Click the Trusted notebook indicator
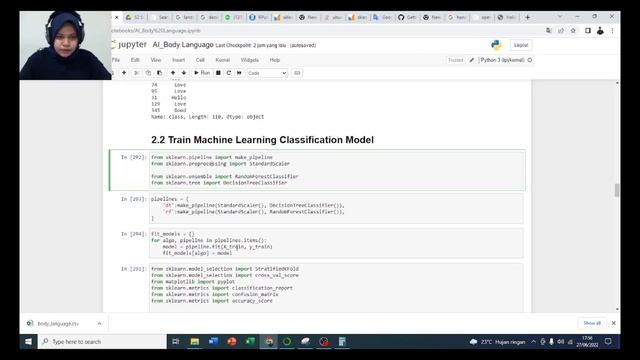 point(456,60)
